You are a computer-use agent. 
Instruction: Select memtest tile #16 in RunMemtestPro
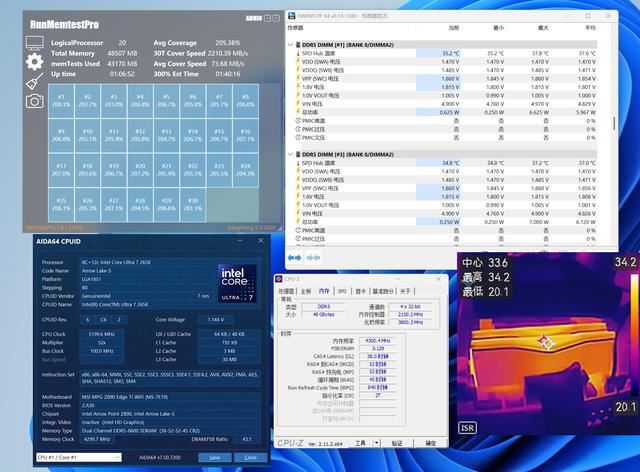pos(245,136)
